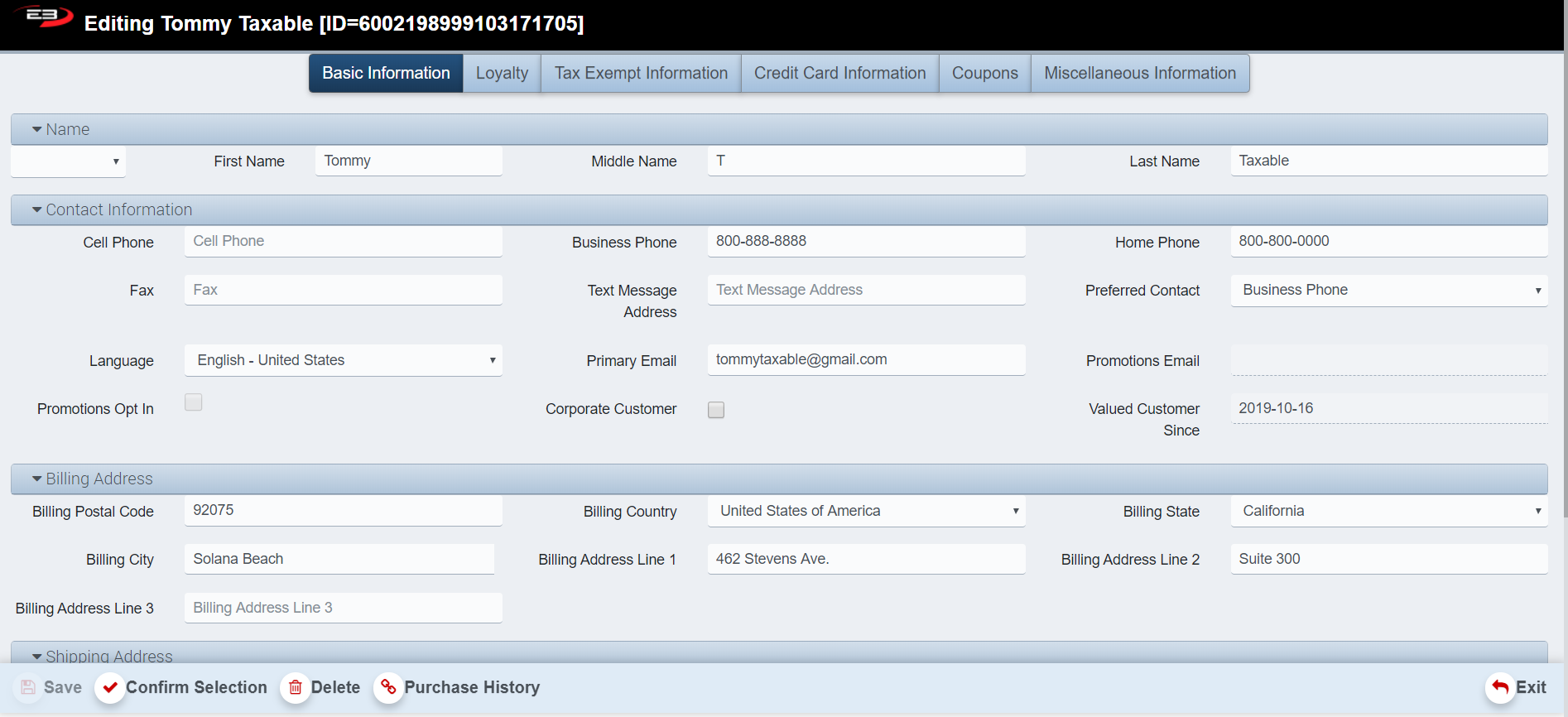Image resolution: width=1568 pixels, height=717 pixels.
Task: Click into the Cell Phone field
Action: click(x=343, y=242)
